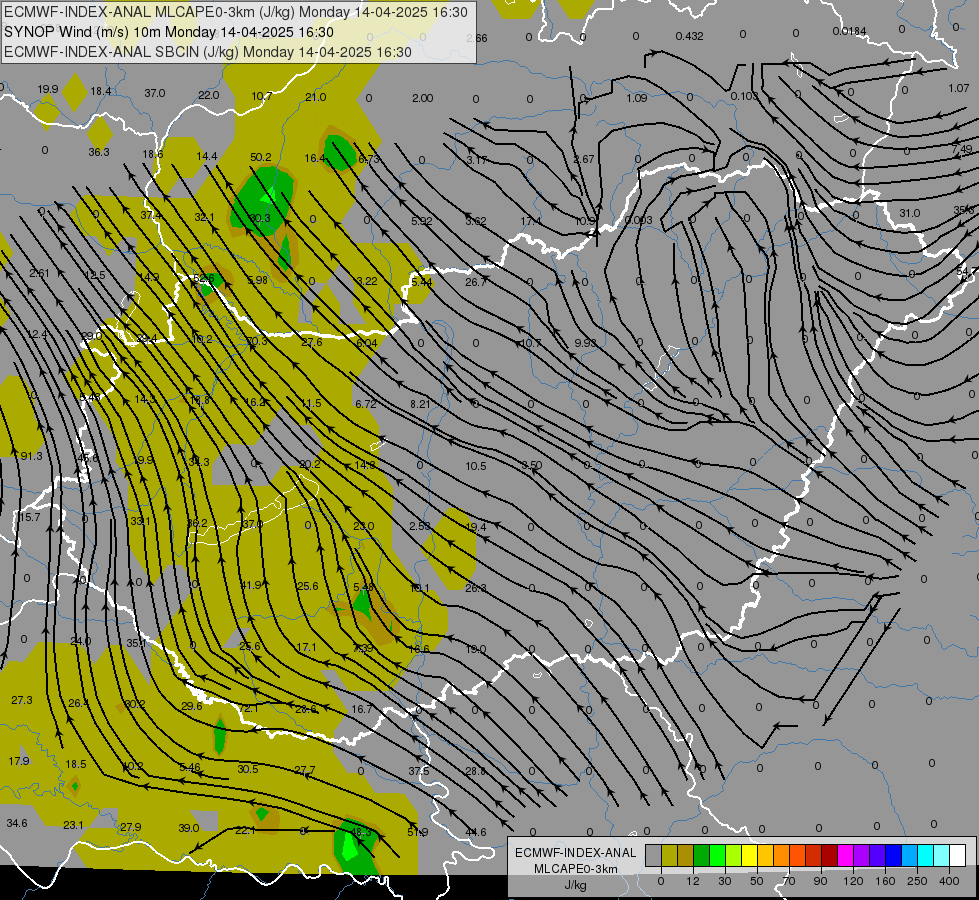Viewport: 979px width, 900px height.
Task: Click the map value 41.9
Action: [251, 585]
